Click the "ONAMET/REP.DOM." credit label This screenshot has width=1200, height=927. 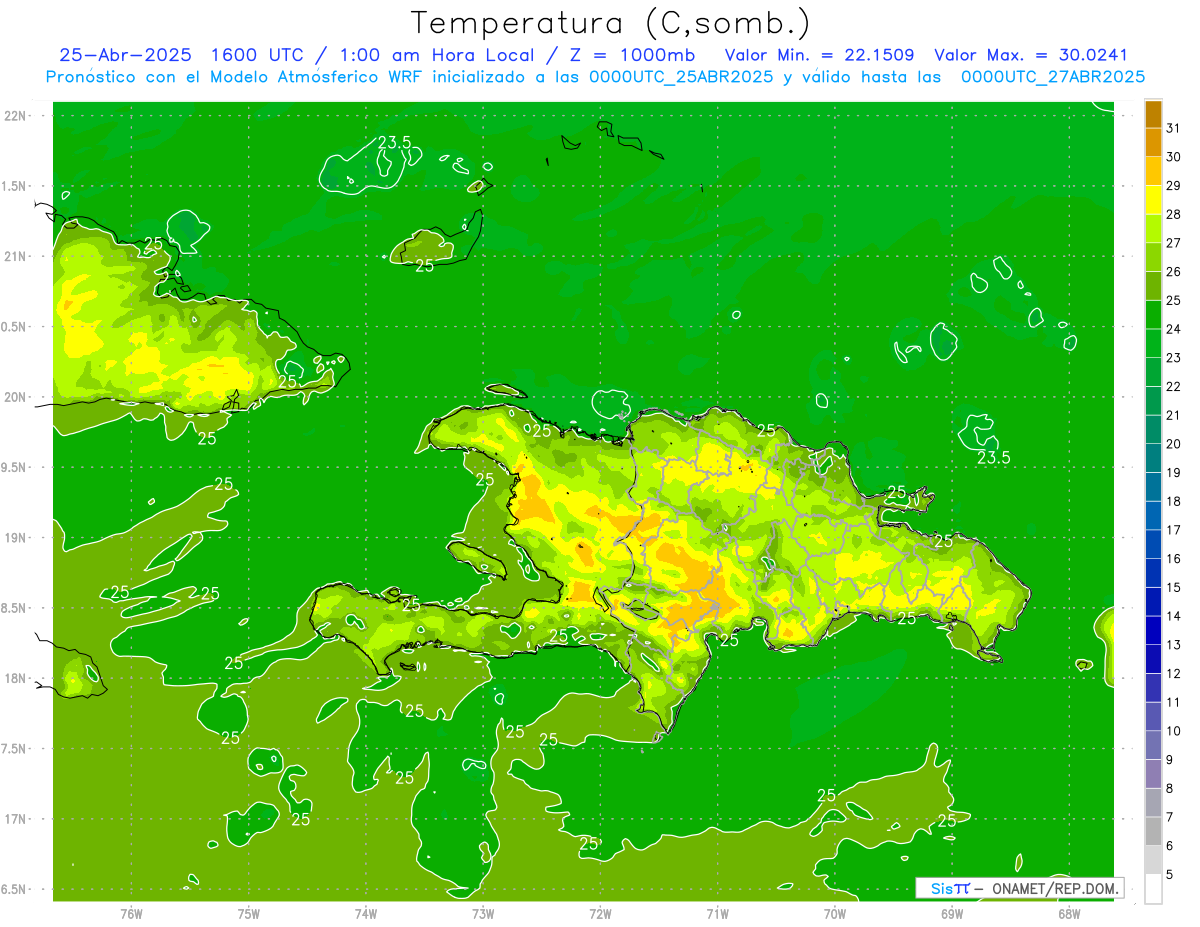point(1054,888)
